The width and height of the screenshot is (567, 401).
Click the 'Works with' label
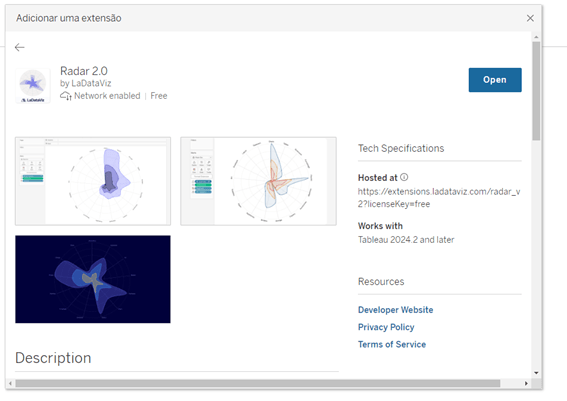click(380, 226)
